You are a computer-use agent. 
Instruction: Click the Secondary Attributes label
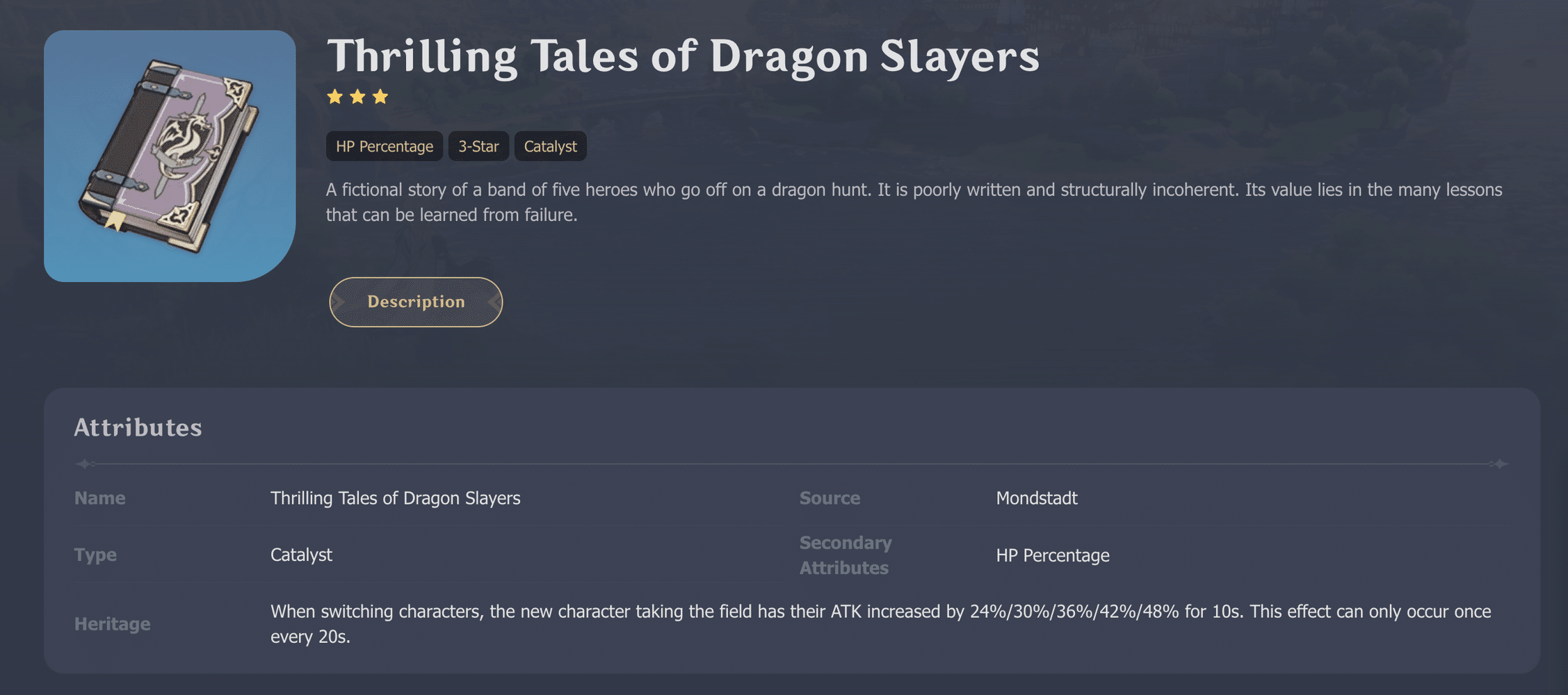click(845, 555)
